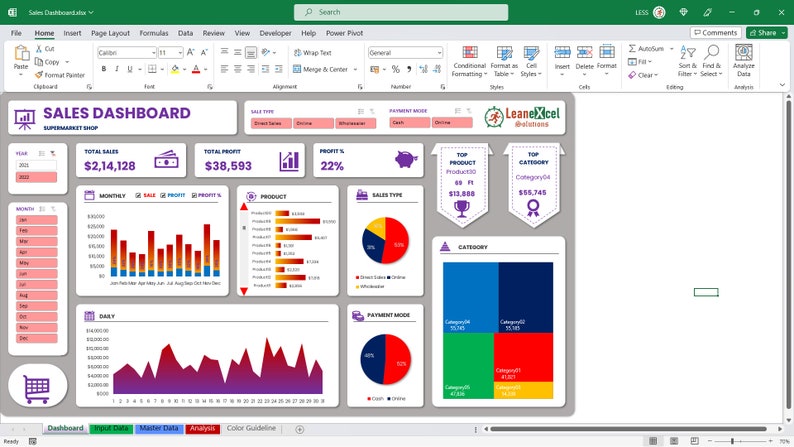Select Jan in Month slicer
794x447 pixels.
(x=37, y=220)
